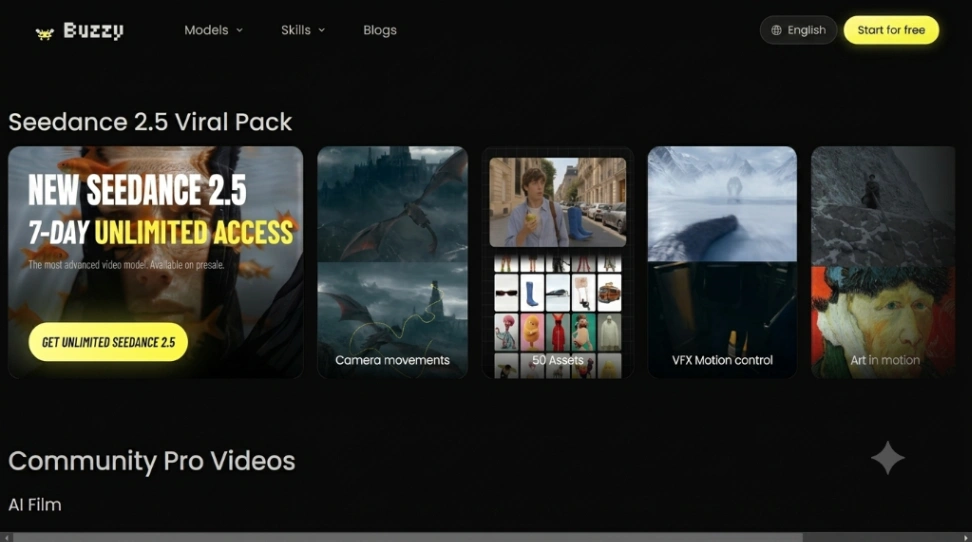Click the '7-Day Unlimited Access' banner text
The height and width of the screenshot is (542, 972).
[161, 233]
